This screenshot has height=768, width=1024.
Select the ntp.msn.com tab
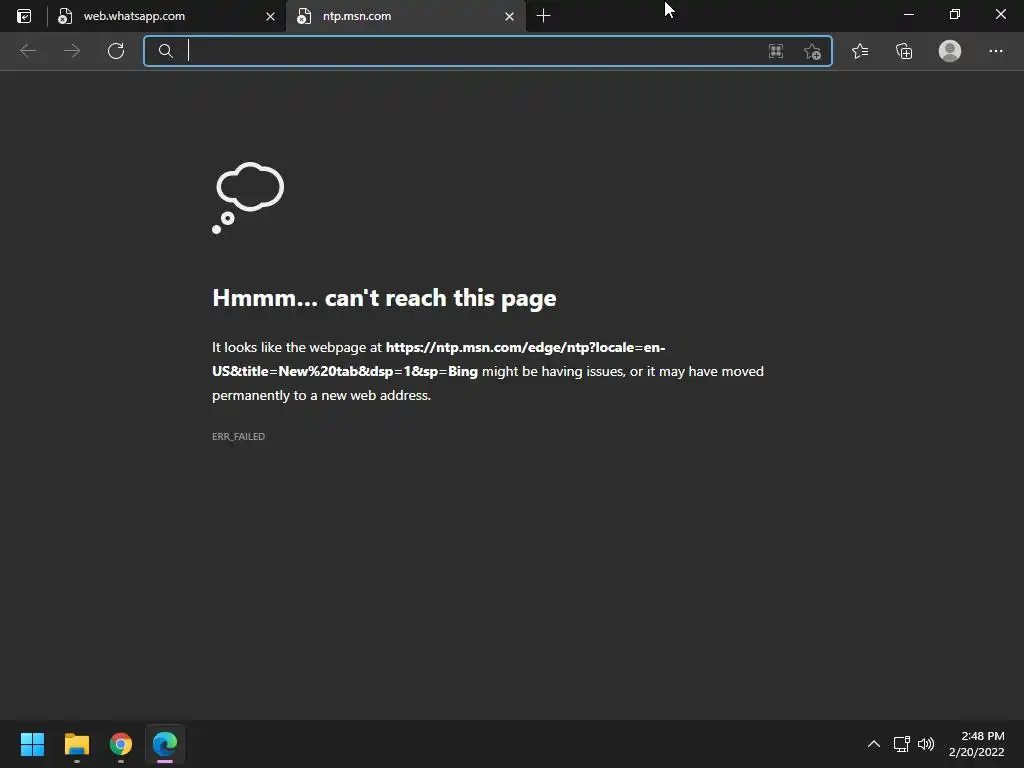(x=406, y=16)
